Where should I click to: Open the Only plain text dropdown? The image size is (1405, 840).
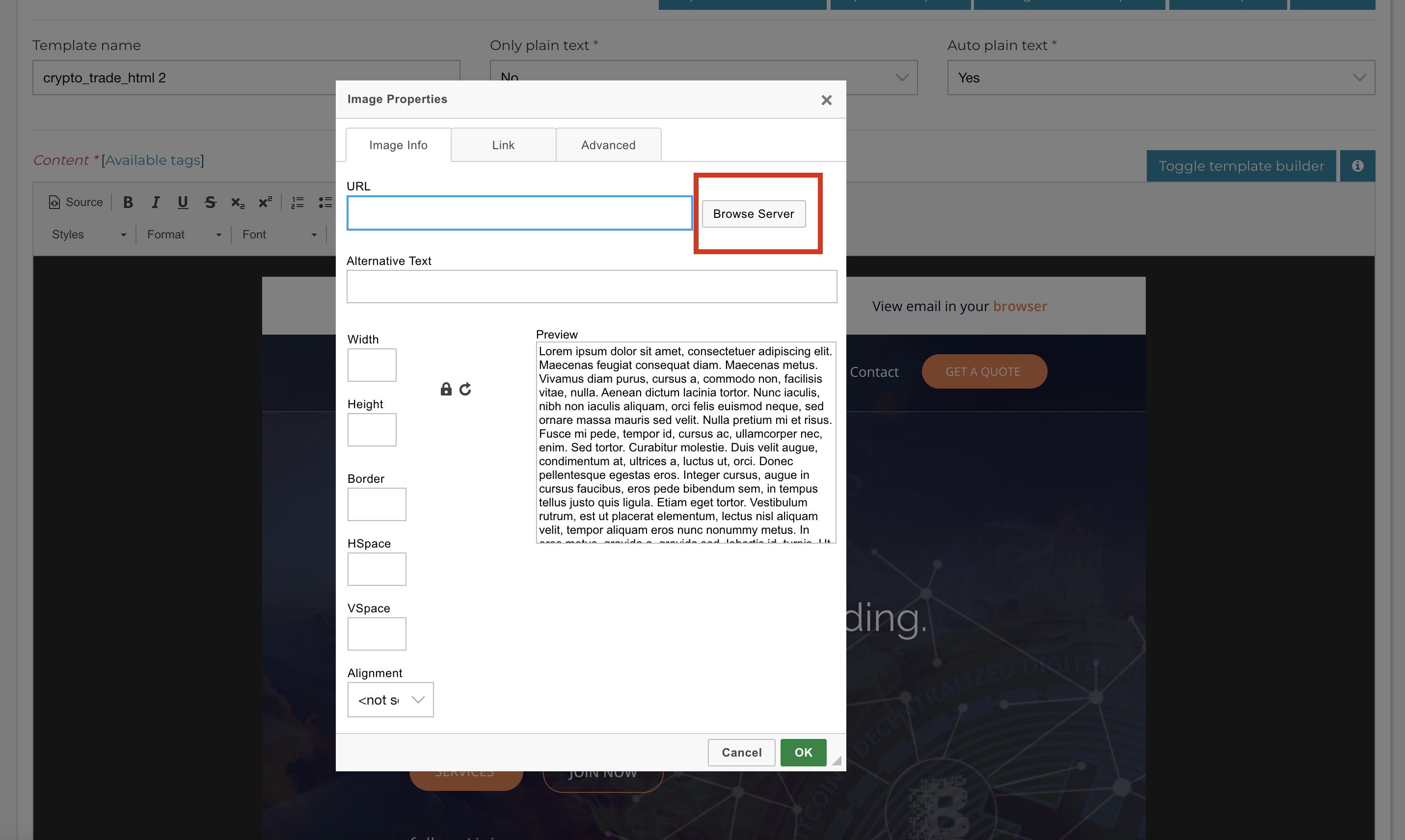pos(703,78)
